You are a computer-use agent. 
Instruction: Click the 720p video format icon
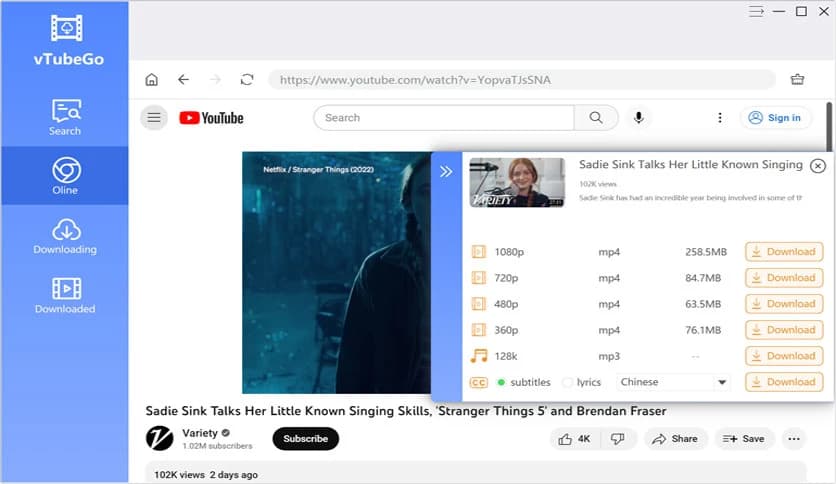tap(479, 278)
